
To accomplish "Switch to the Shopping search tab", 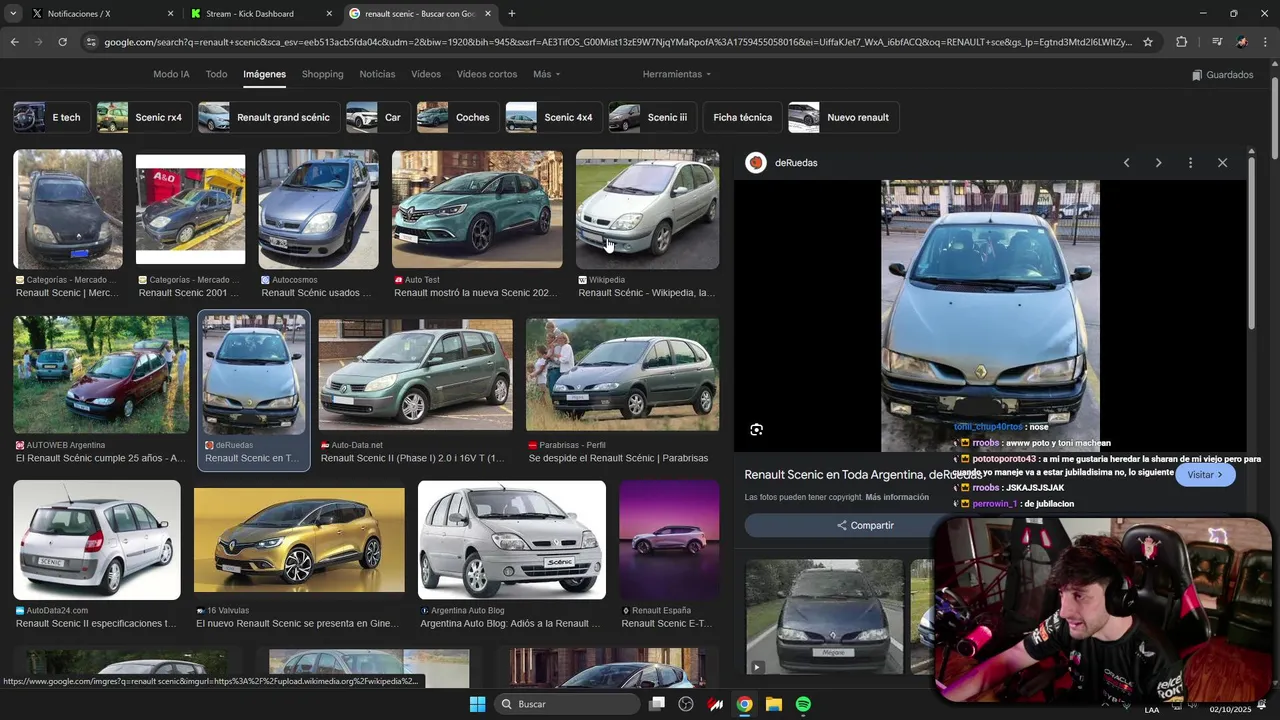I will (x=322, y=74).
